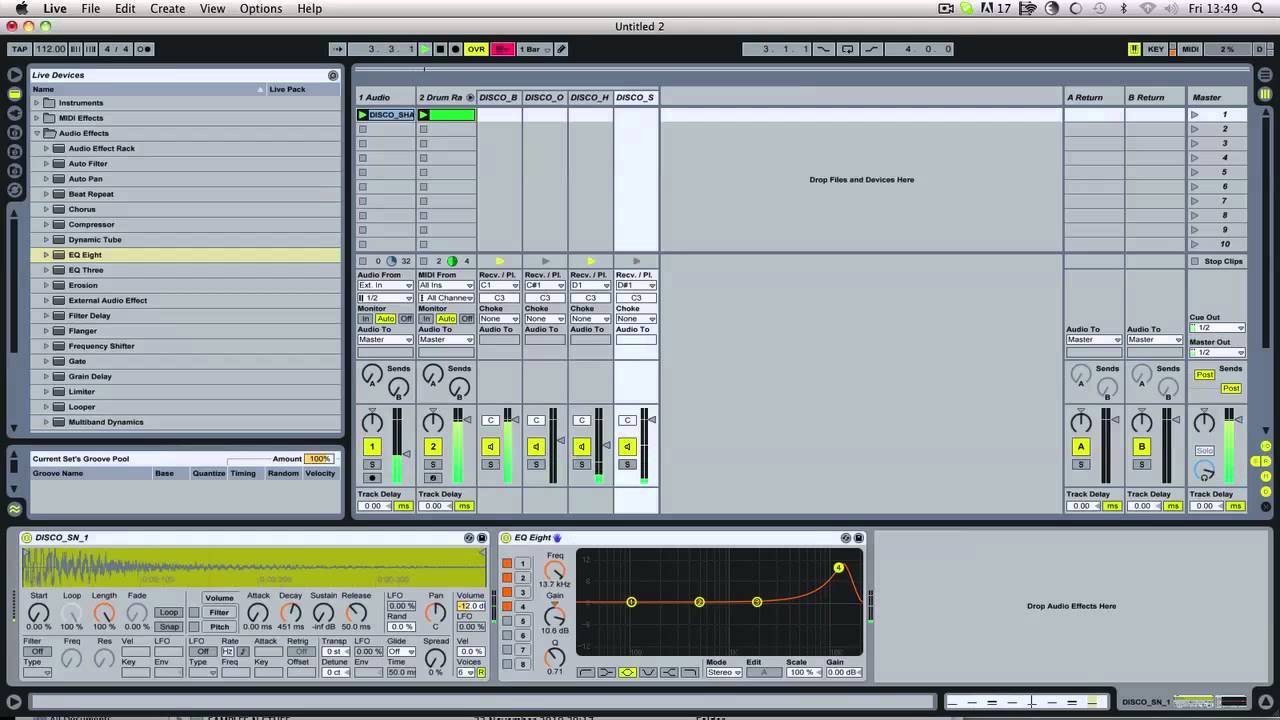The image size is (1280, 720).
Task: Select EQ Eight filter band number 5
Action: pyautogui.click(x=522, y=621)
